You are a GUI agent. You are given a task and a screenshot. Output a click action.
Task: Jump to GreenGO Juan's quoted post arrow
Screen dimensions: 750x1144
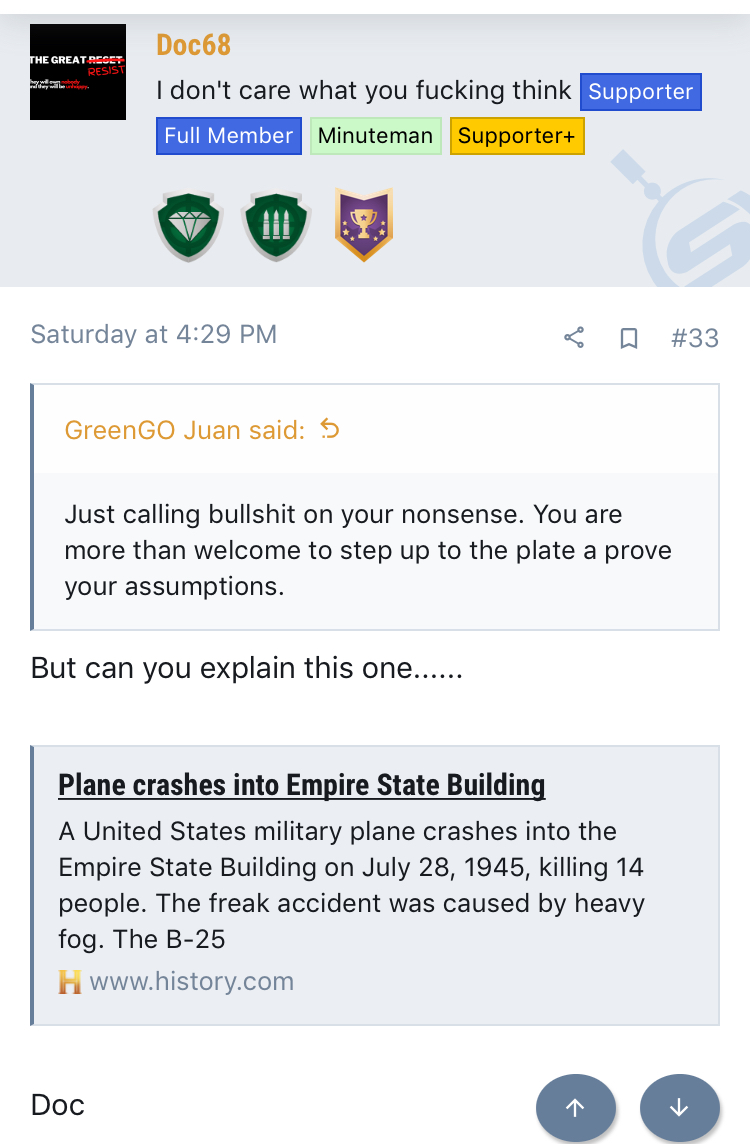(x=330, y=430)
